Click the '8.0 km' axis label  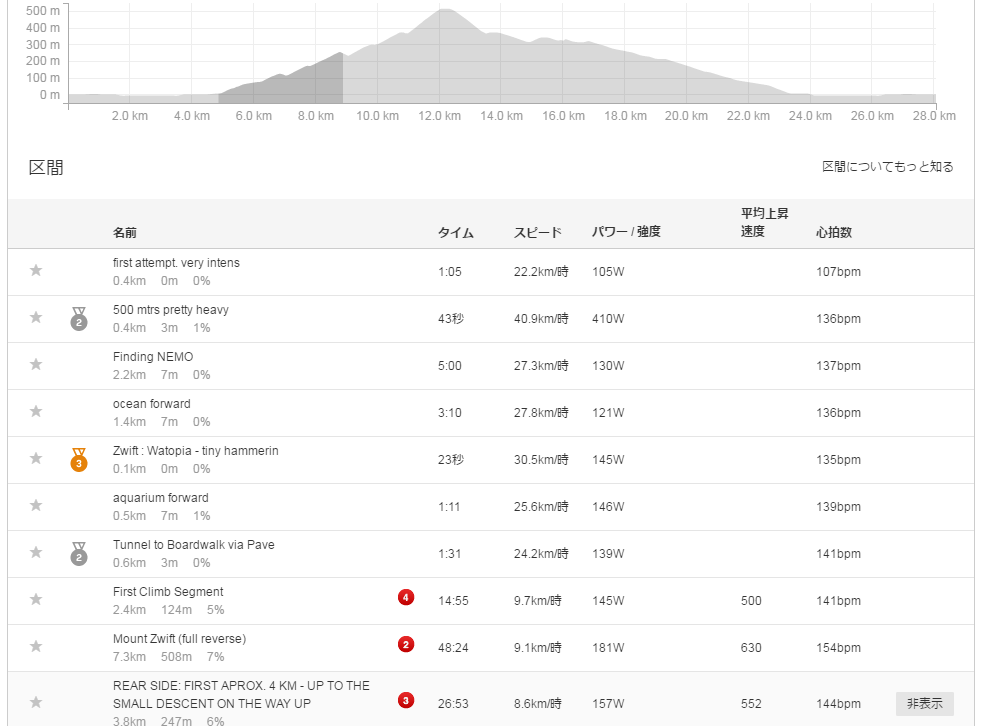tap(316, 116)
